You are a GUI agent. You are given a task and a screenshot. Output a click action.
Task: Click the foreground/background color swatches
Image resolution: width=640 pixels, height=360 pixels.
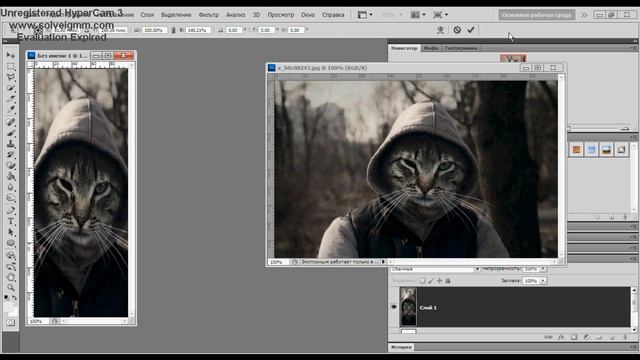click(11, 309)
